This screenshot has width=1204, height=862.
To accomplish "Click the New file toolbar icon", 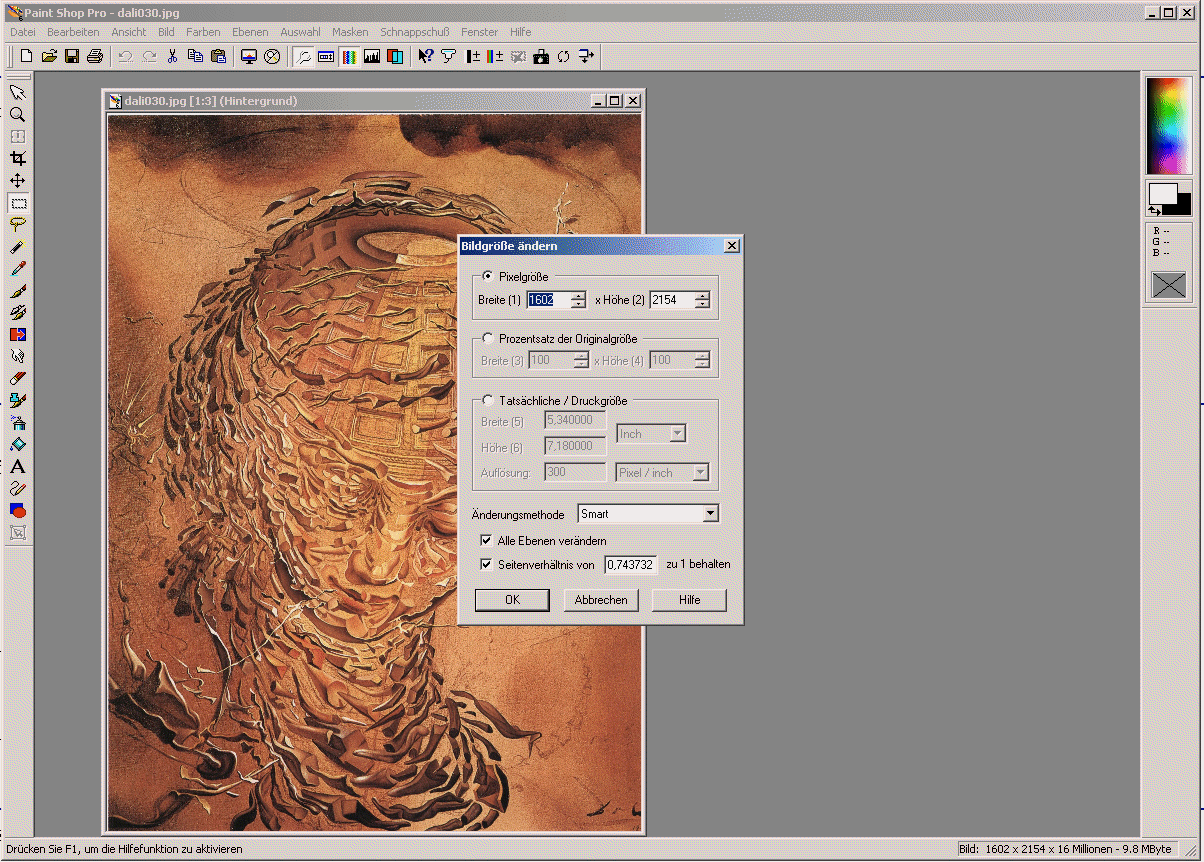I will tap(27, 56).
